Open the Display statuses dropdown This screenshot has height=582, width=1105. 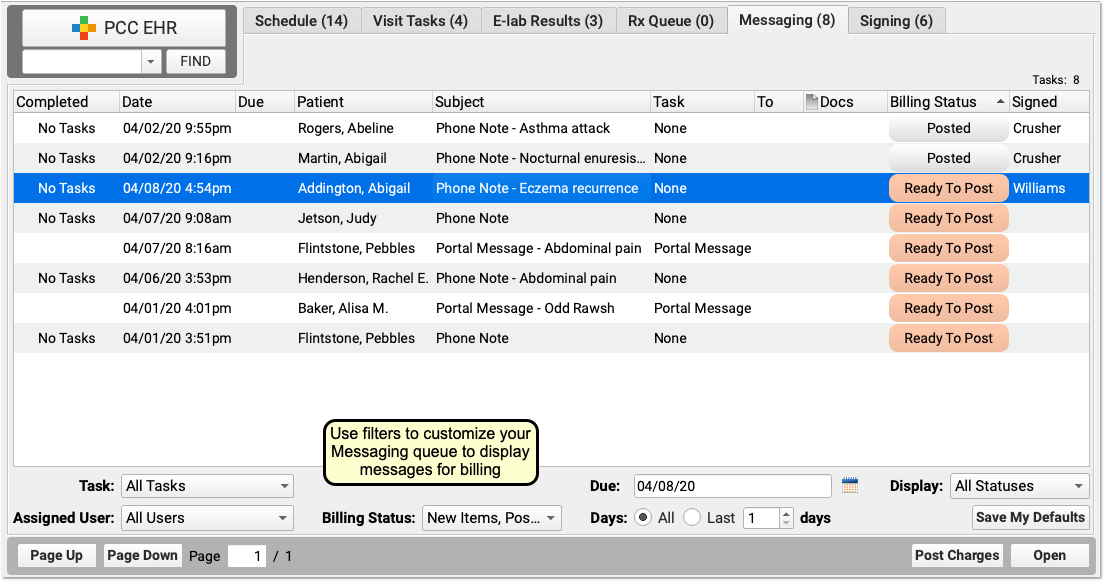click(x=1019, y=486)
